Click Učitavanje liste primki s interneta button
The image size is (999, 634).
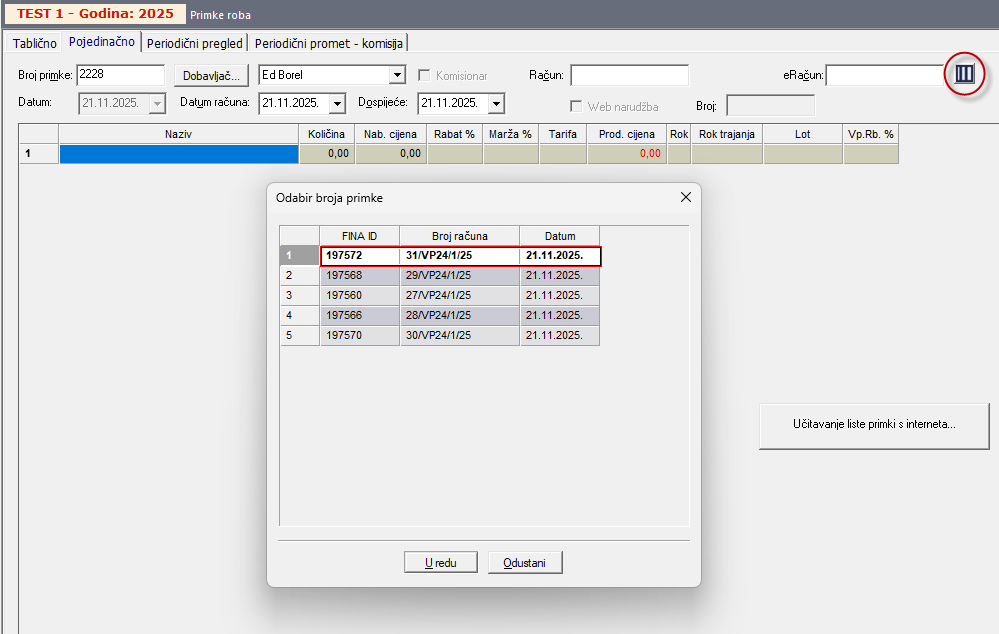pos(873,425)
